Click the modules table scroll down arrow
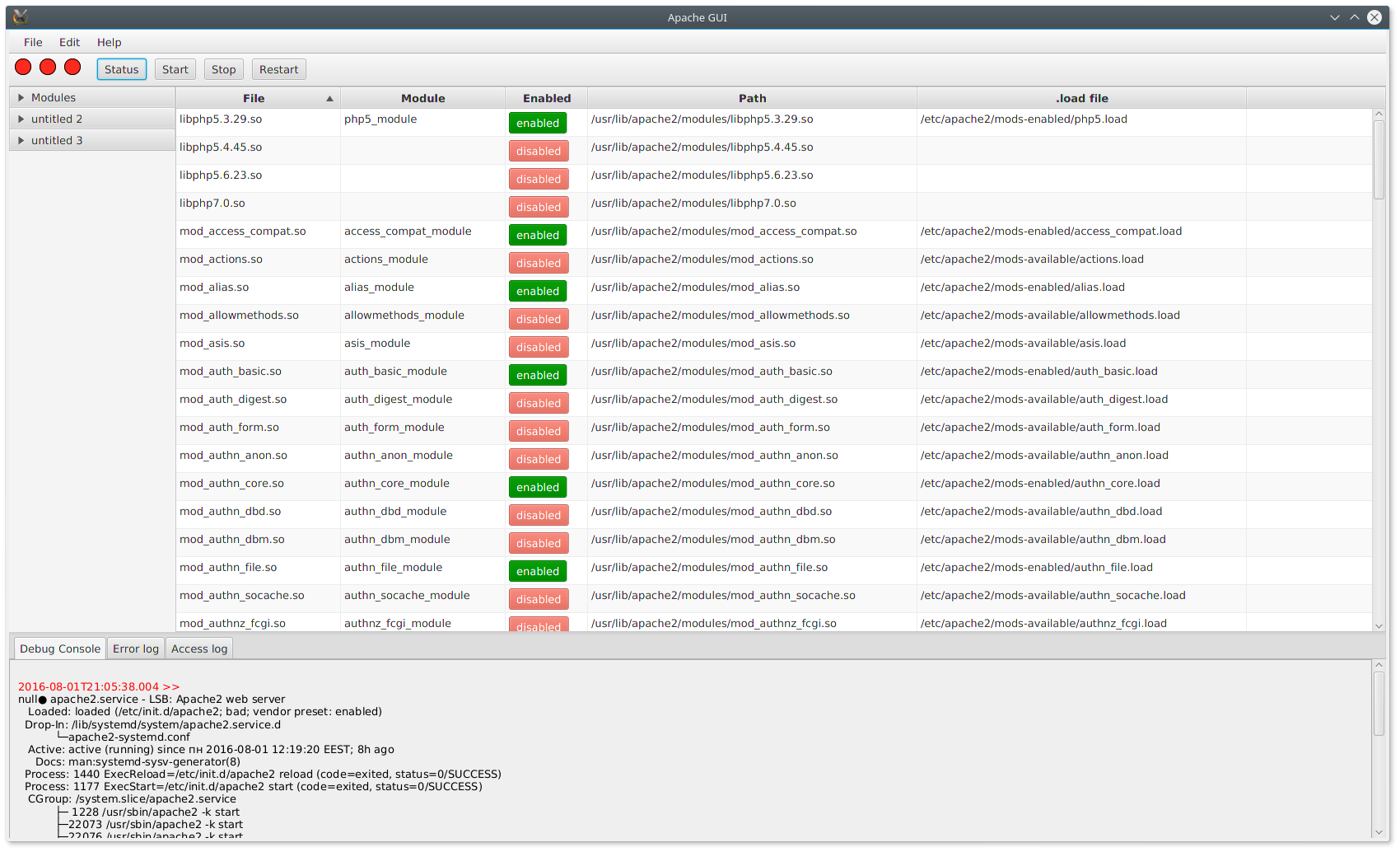This screenshot has width=1400, height=852. [1379, 626]
